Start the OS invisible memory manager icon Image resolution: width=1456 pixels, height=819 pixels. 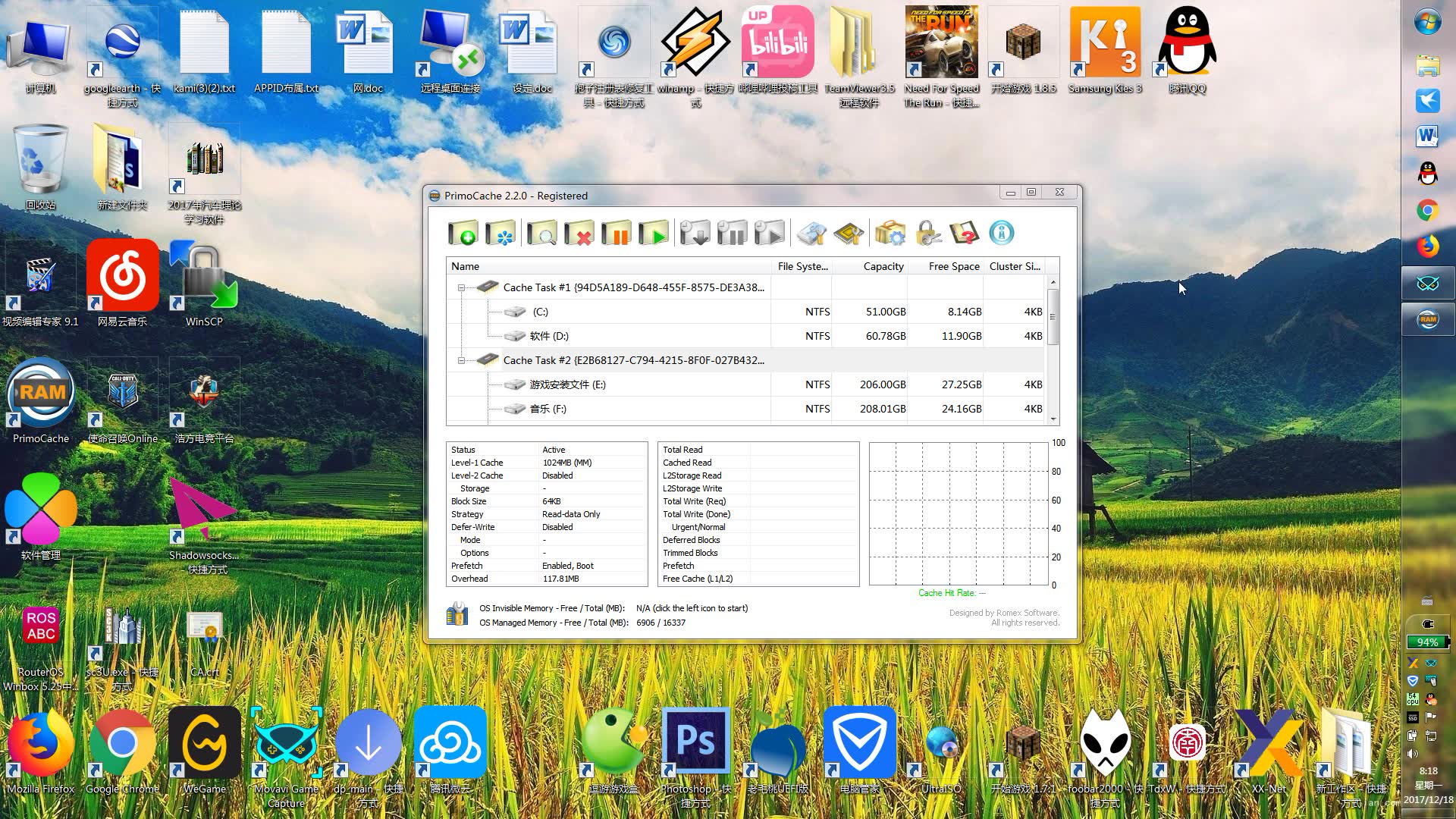457,614
